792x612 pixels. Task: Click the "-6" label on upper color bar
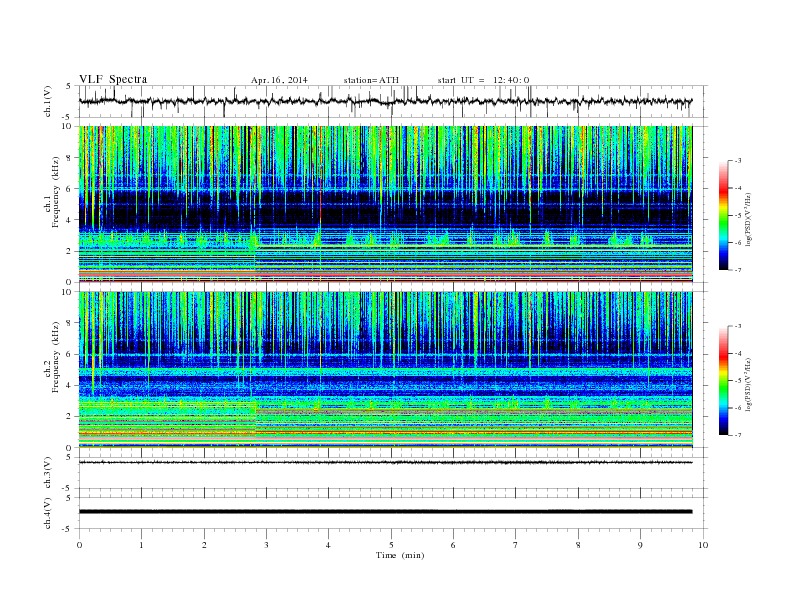(x=738, y=243)
